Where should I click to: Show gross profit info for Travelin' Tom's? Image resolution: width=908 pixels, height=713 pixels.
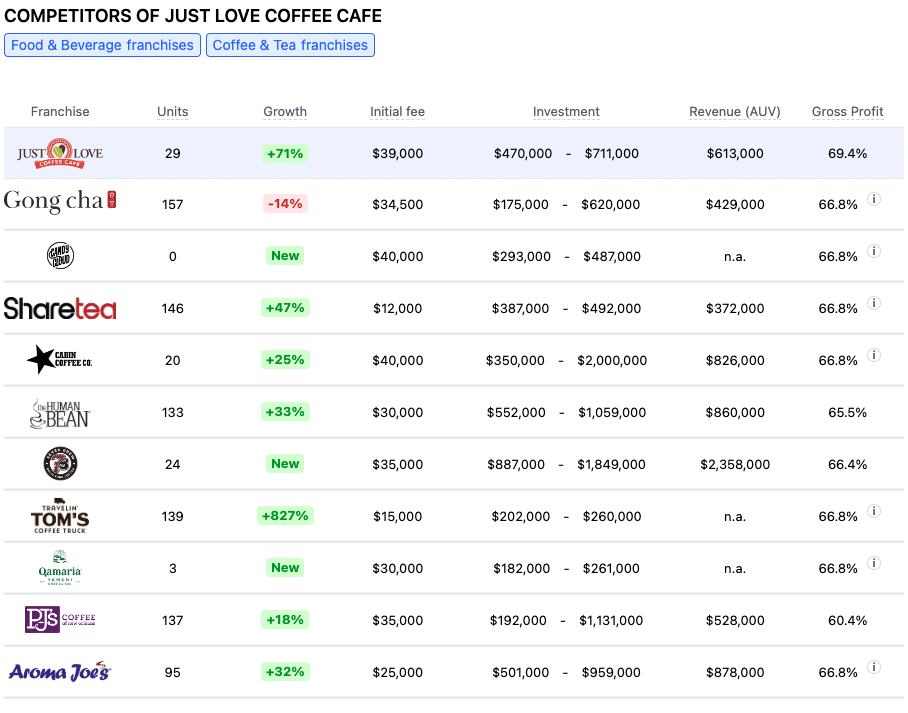(x=874, y=511)
